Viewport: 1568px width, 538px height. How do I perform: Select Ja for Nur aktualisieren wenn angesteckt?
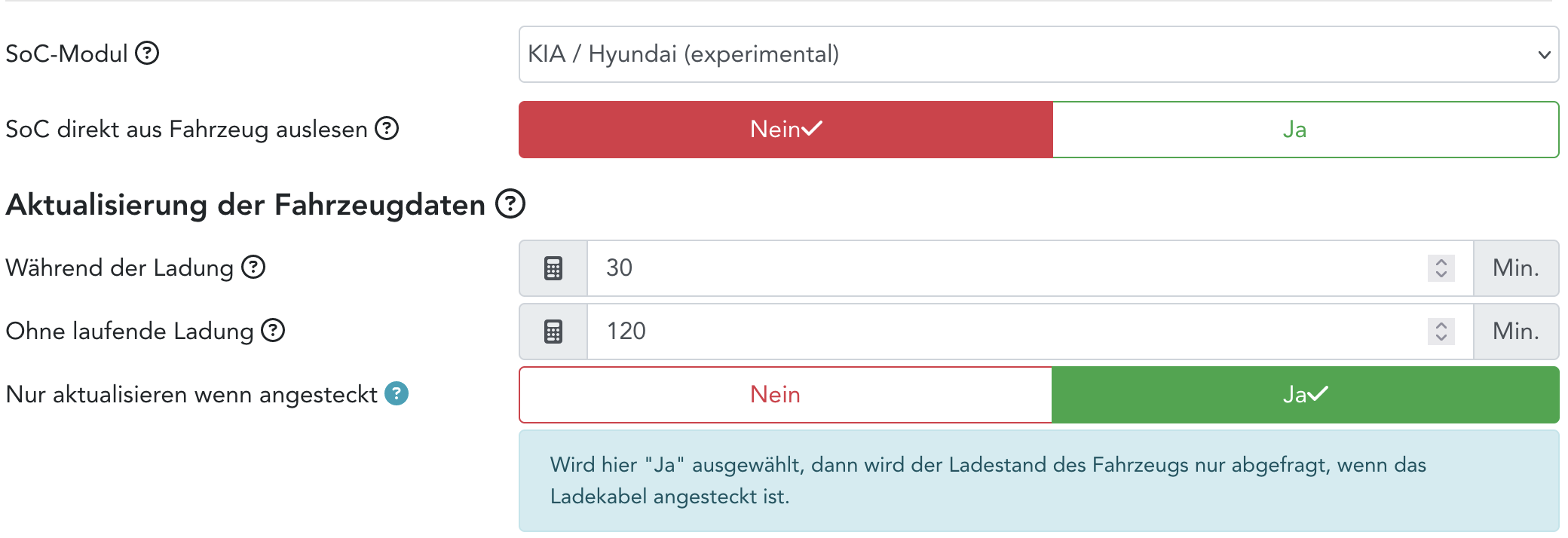click(1305, 395)
